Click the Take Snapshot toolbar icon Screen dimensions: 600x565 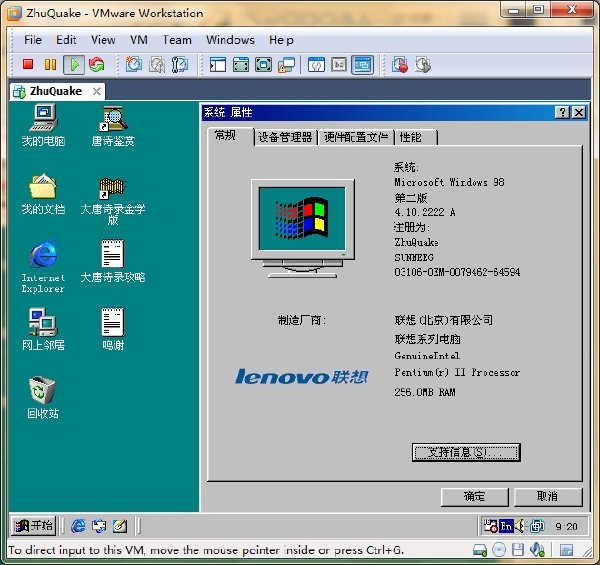[x=134, y=64]
